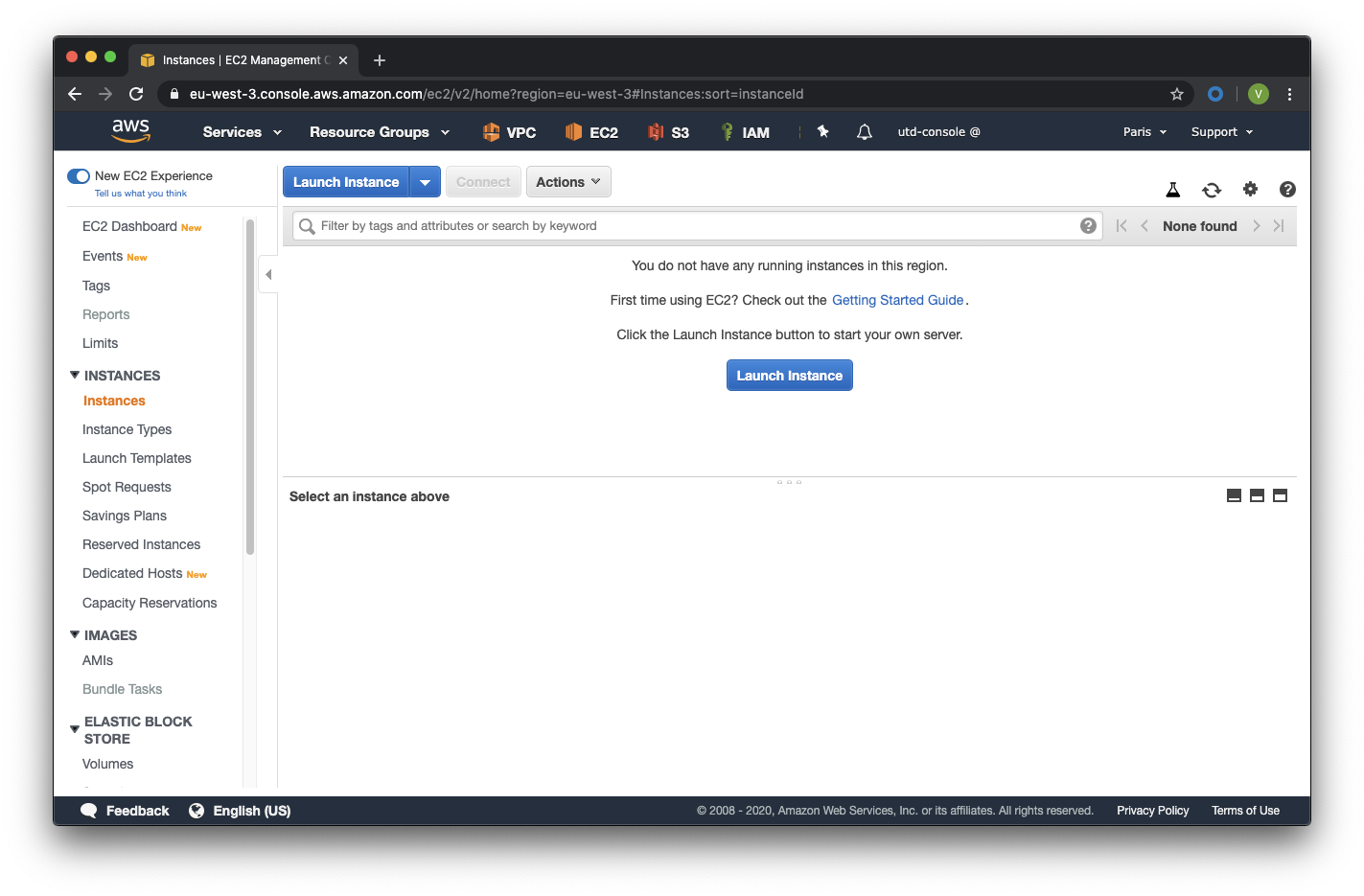Open the Services dropdown menu
The width and height of the screenshot is (1364, 896).
[x=242, y=132]
